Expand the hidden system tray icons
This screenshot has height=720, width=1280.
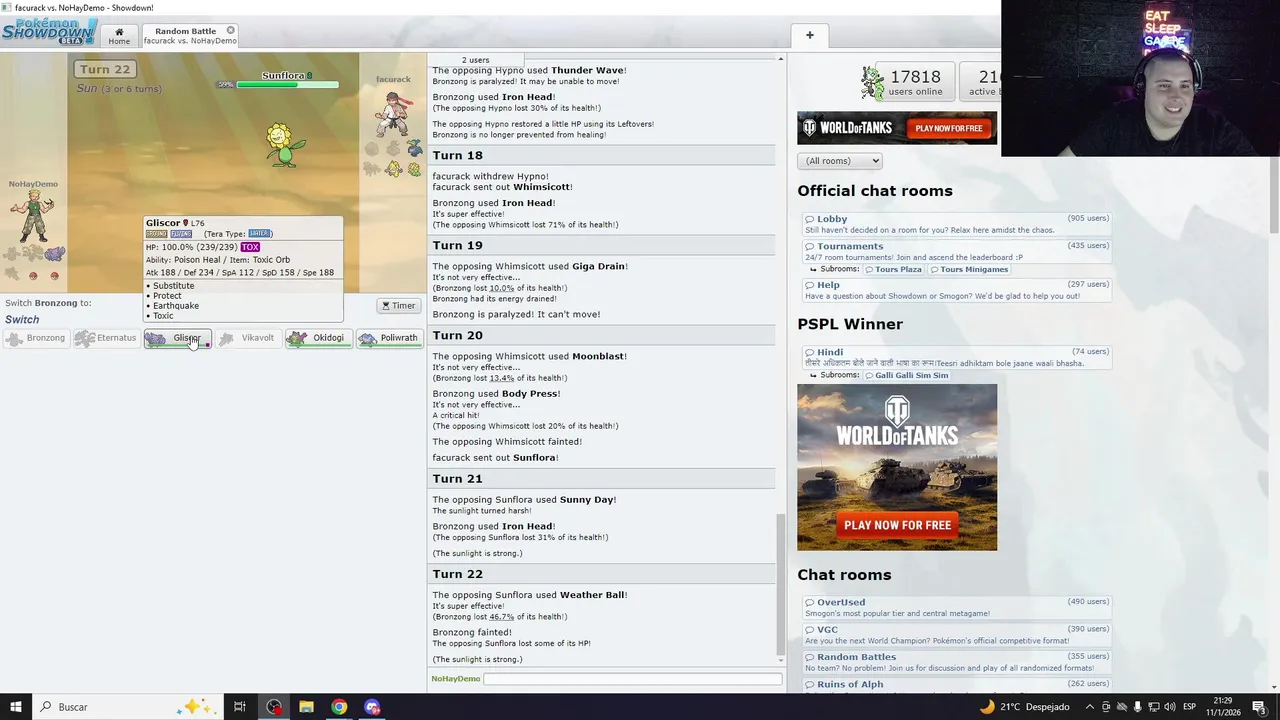pyautogui.click(x=1089, y=707)
